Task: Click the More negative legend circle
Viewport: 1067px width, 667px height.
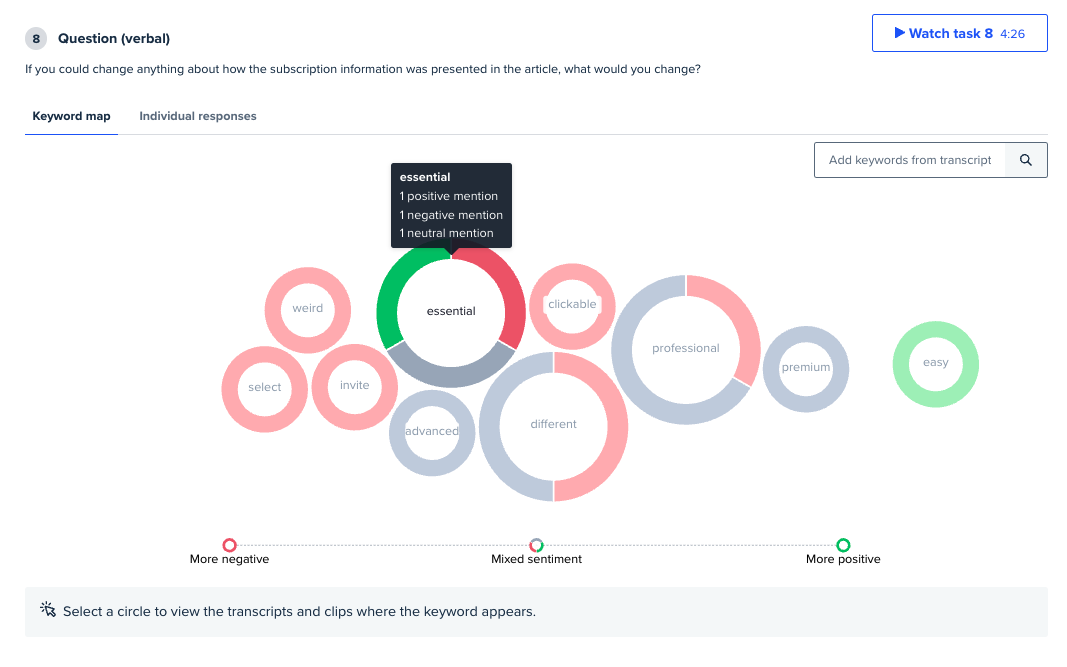Action: pyautogui.click(x=229, y=545)
